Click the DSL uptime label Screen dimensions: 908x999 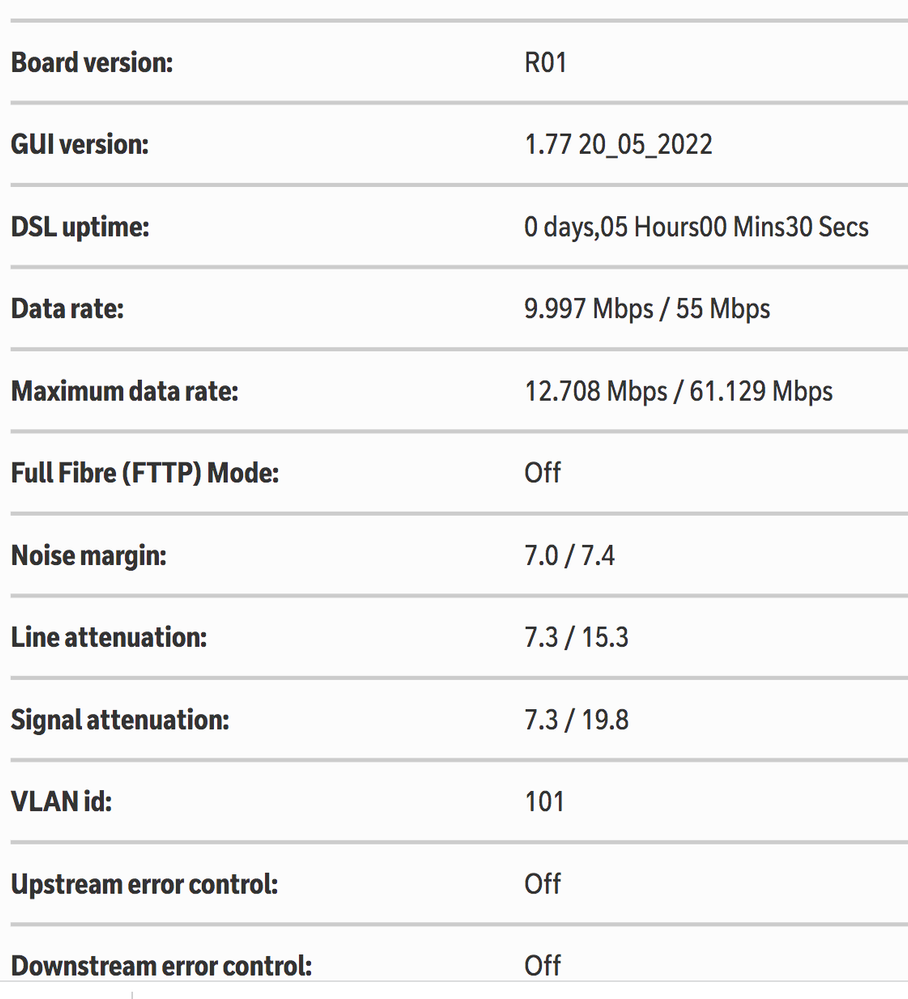pyautogui.click(x=79, y=226)
